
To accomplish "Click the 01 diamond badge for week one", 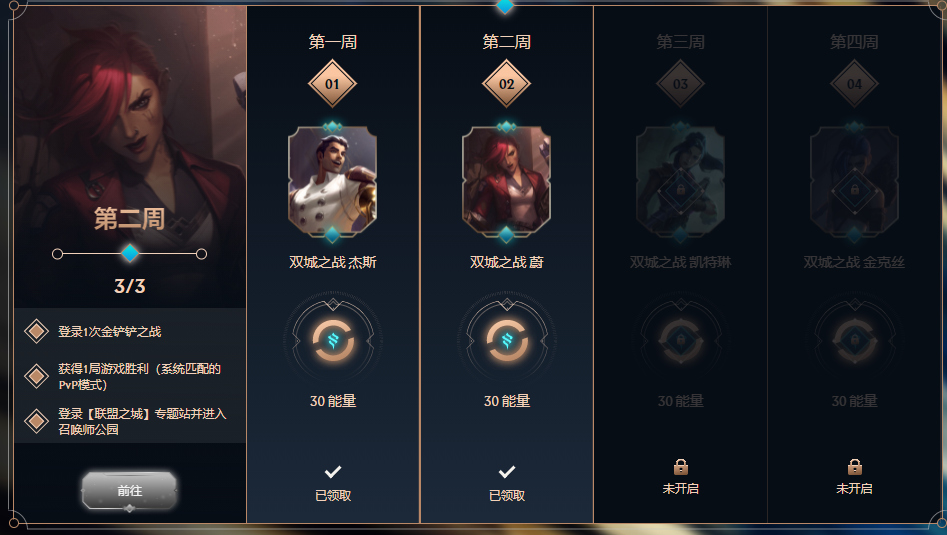I will [332, 84].
